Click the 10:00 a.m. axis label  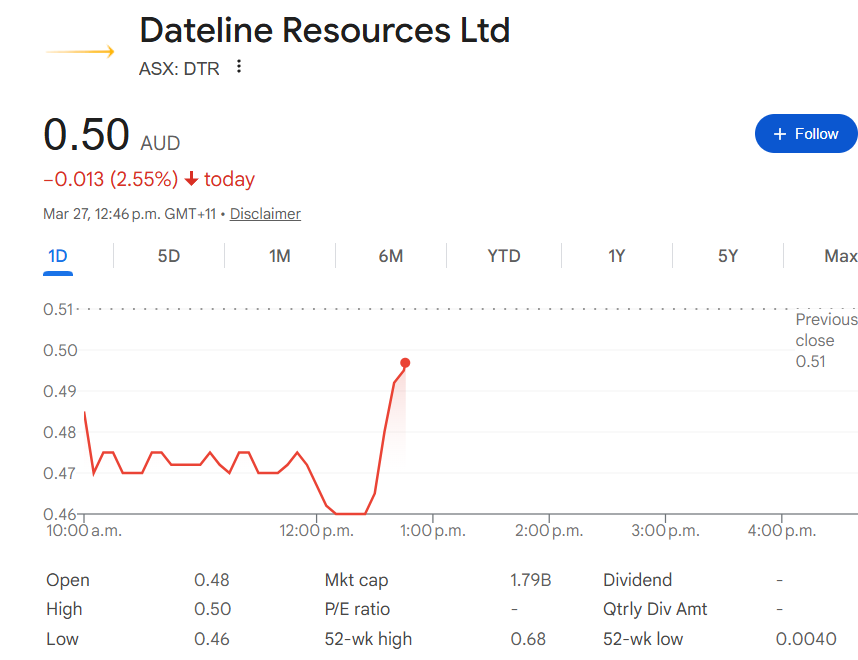point(84,531)
